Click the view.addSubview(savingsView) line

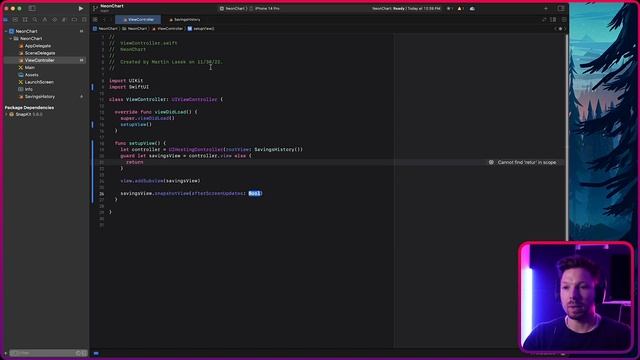tap(160, 181)
